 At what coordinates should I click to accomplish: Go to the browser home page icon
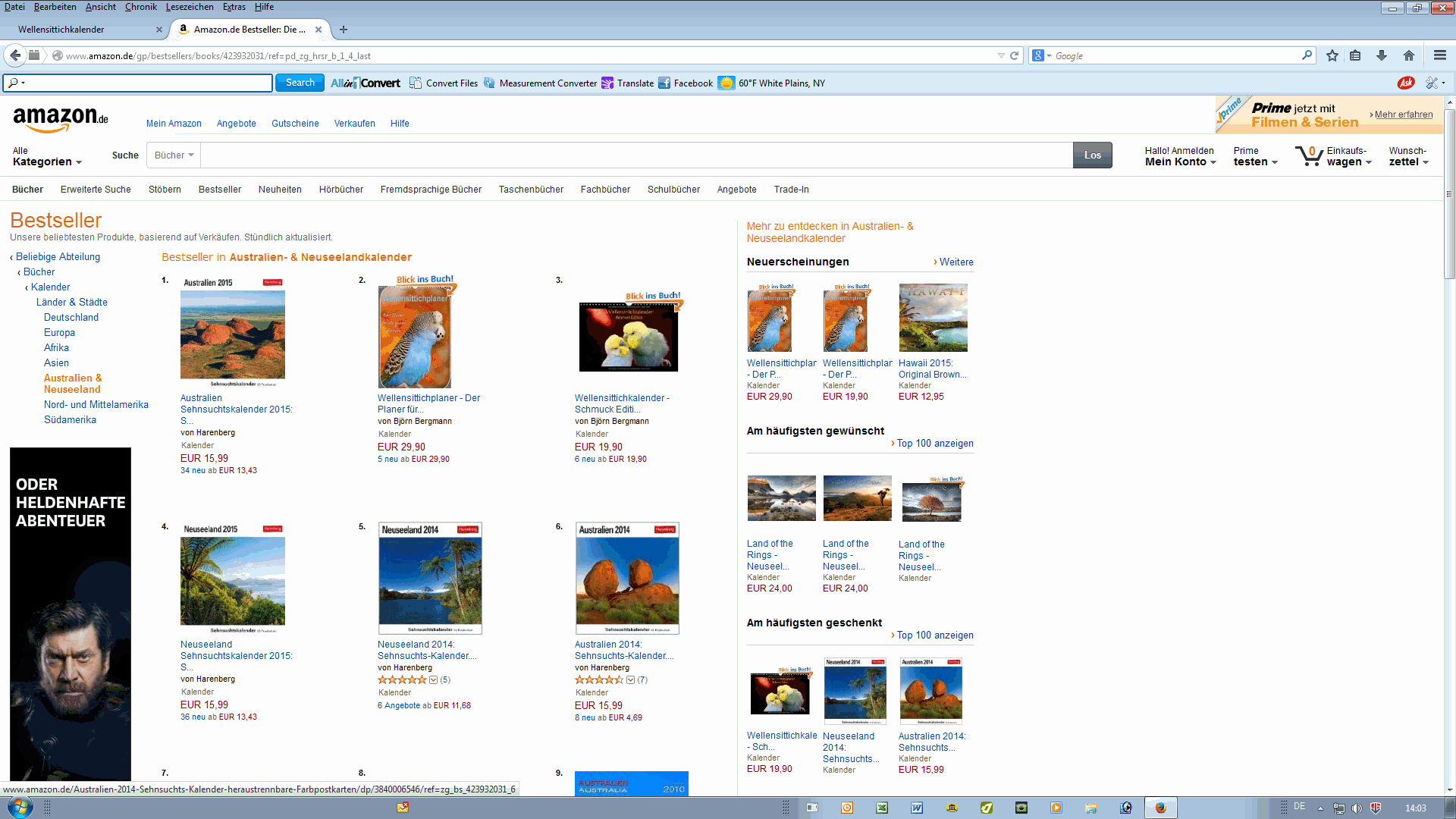click(1409, 55)
